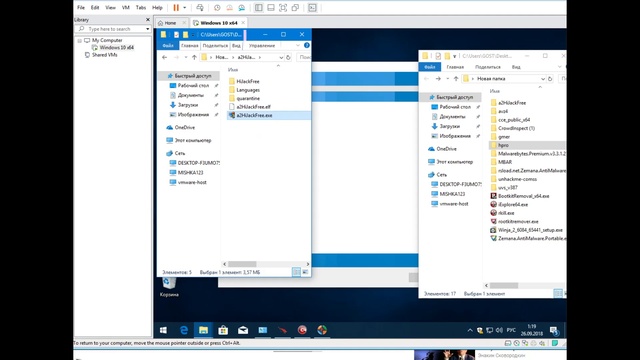Open the Mail app from taskbar

tap(243, 330)
